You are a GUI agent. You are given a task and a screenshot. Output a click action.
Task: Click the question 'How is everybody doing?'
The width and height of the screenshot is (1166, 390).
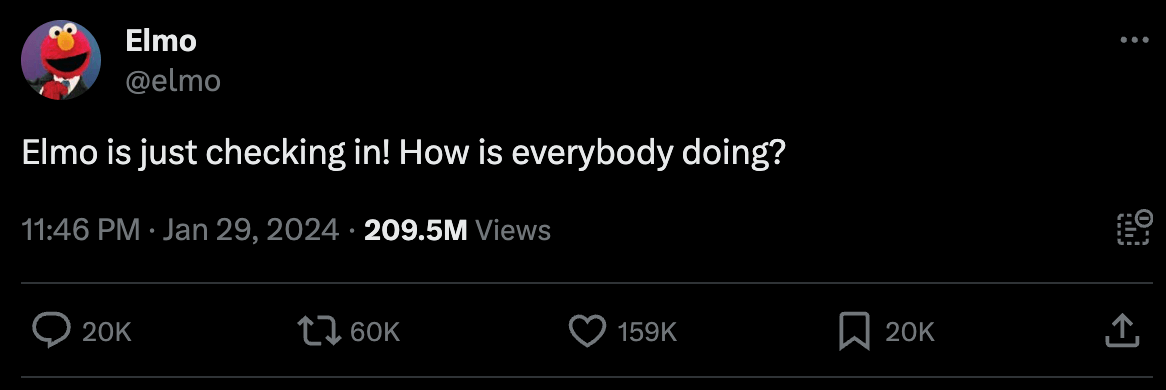[592, 154]
